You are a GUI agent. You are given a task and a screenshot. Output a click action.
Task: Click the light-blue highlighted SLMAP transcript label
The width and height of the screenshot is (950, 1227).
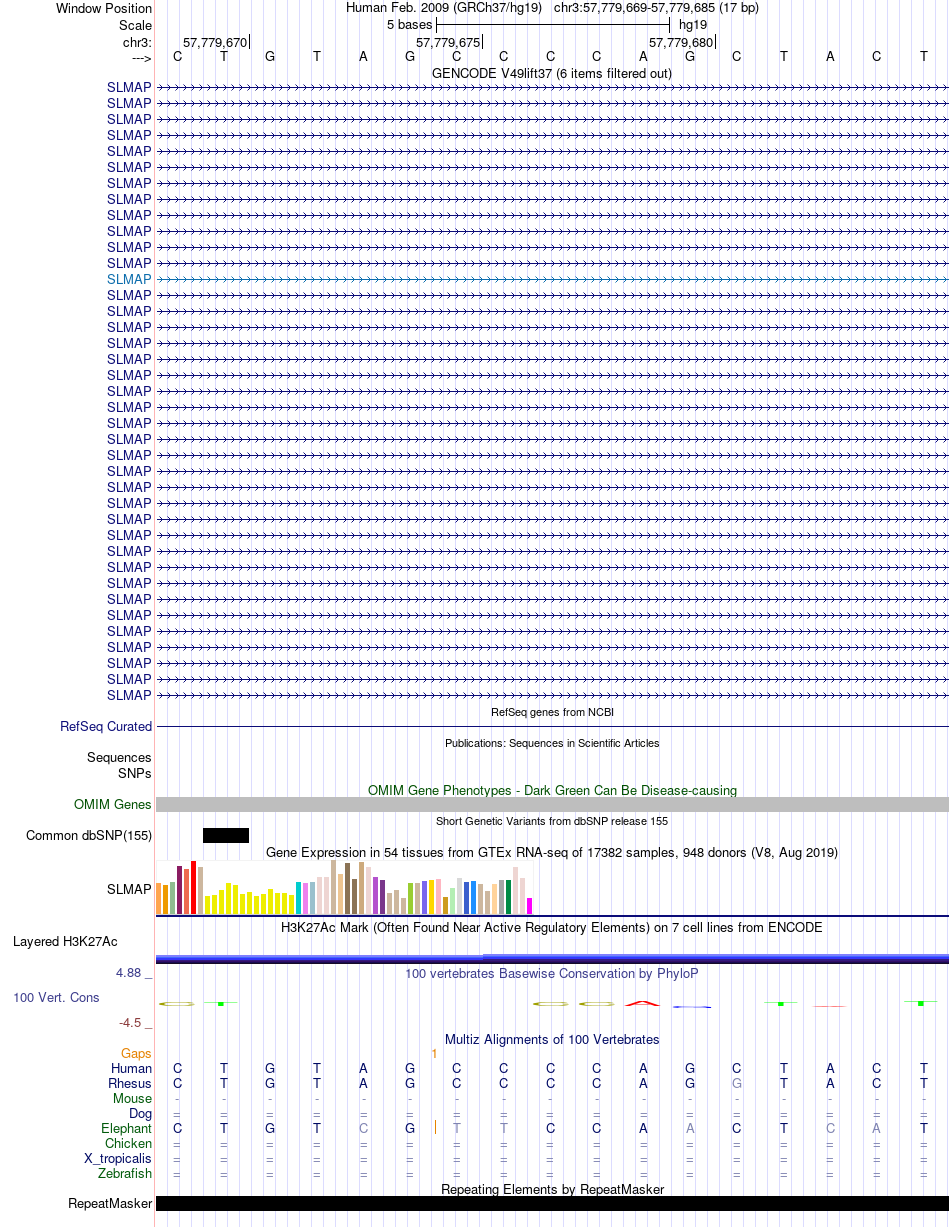(129, 279)
